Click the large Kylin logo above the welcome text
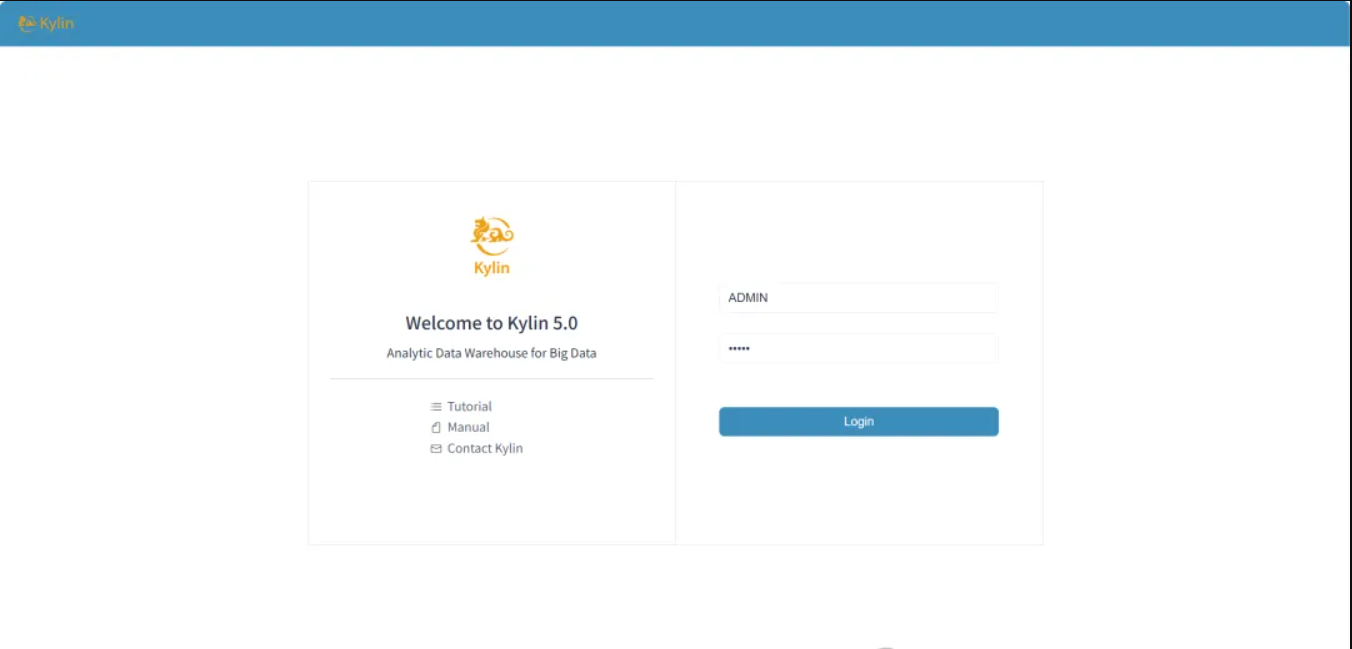This screenshot has height=649, width=1352. [x=492, y=246]
